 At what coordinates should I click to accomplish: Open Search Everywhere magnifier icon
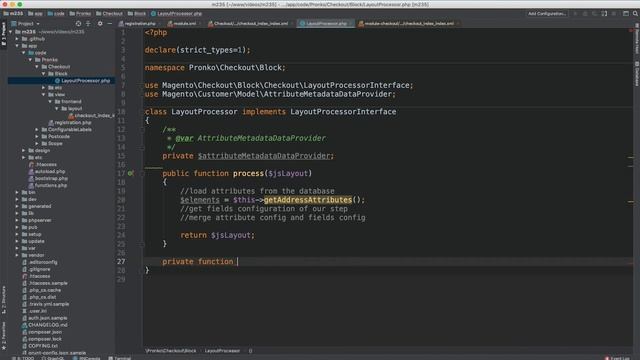[x=636, y=13]
